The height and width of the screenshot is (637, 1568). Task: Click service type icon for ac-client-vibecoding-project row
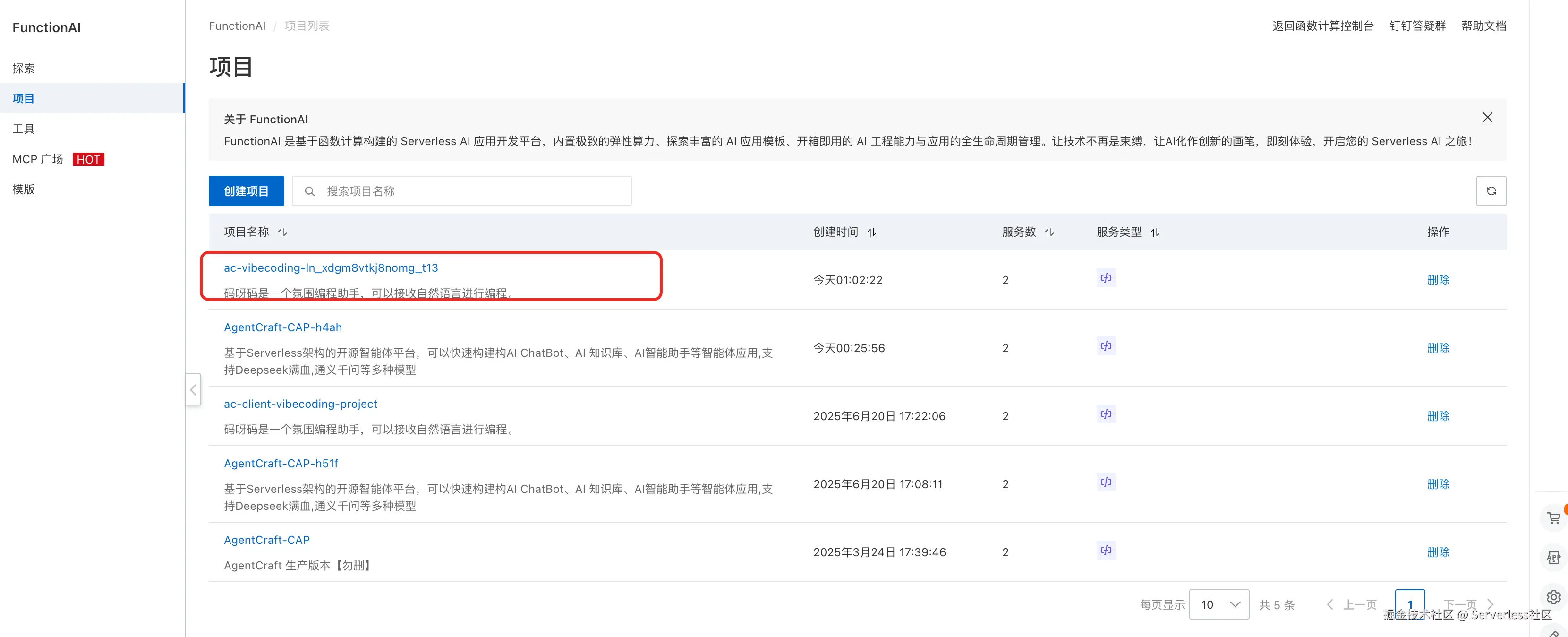[x=1105, y=414]
